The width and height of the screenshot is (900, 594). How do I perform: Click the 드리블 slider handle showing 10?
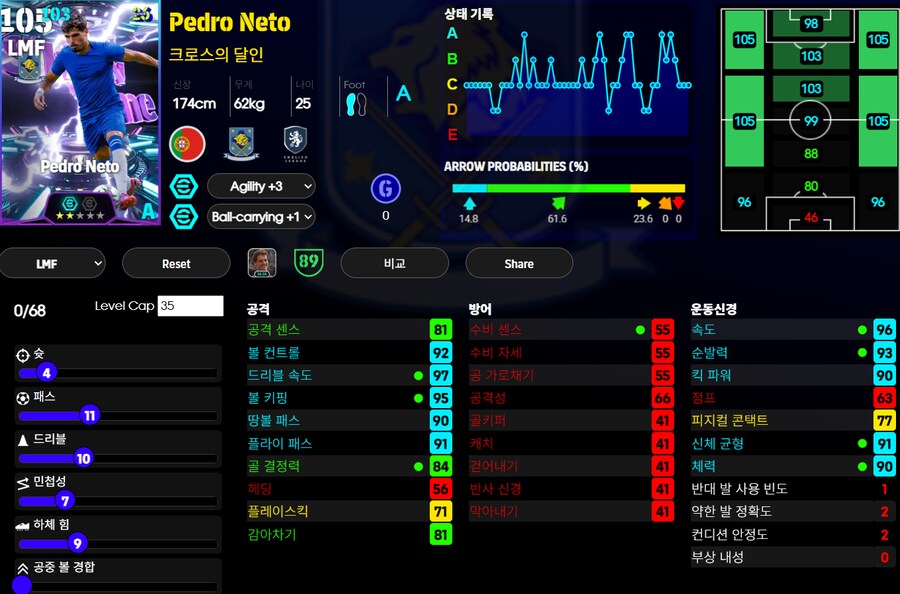point(83,459)
